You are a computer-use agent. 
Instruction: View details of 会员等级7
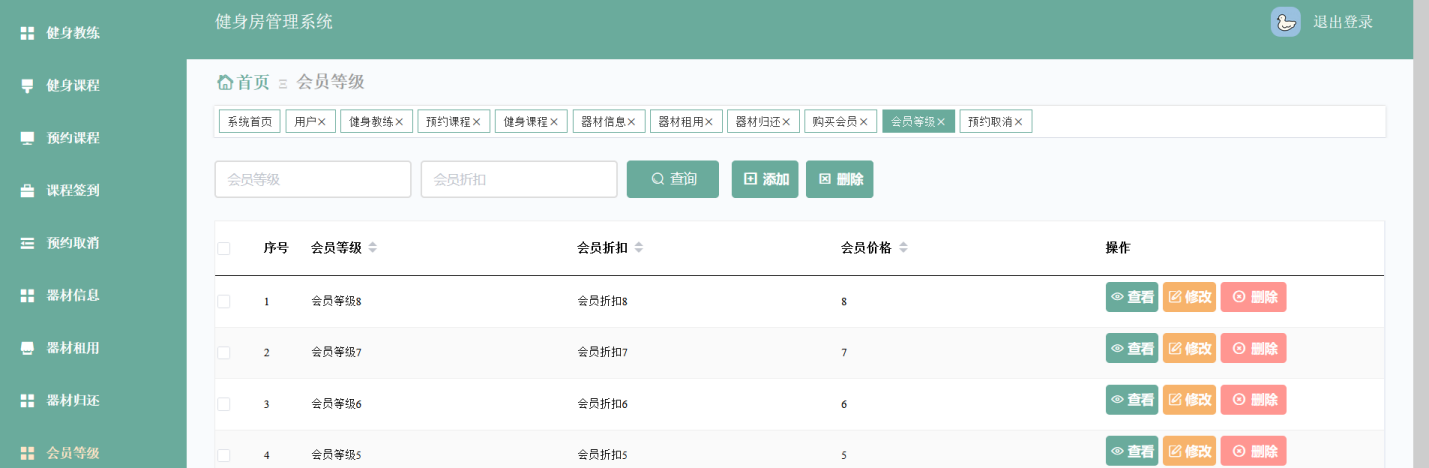tap(1132, 348)
